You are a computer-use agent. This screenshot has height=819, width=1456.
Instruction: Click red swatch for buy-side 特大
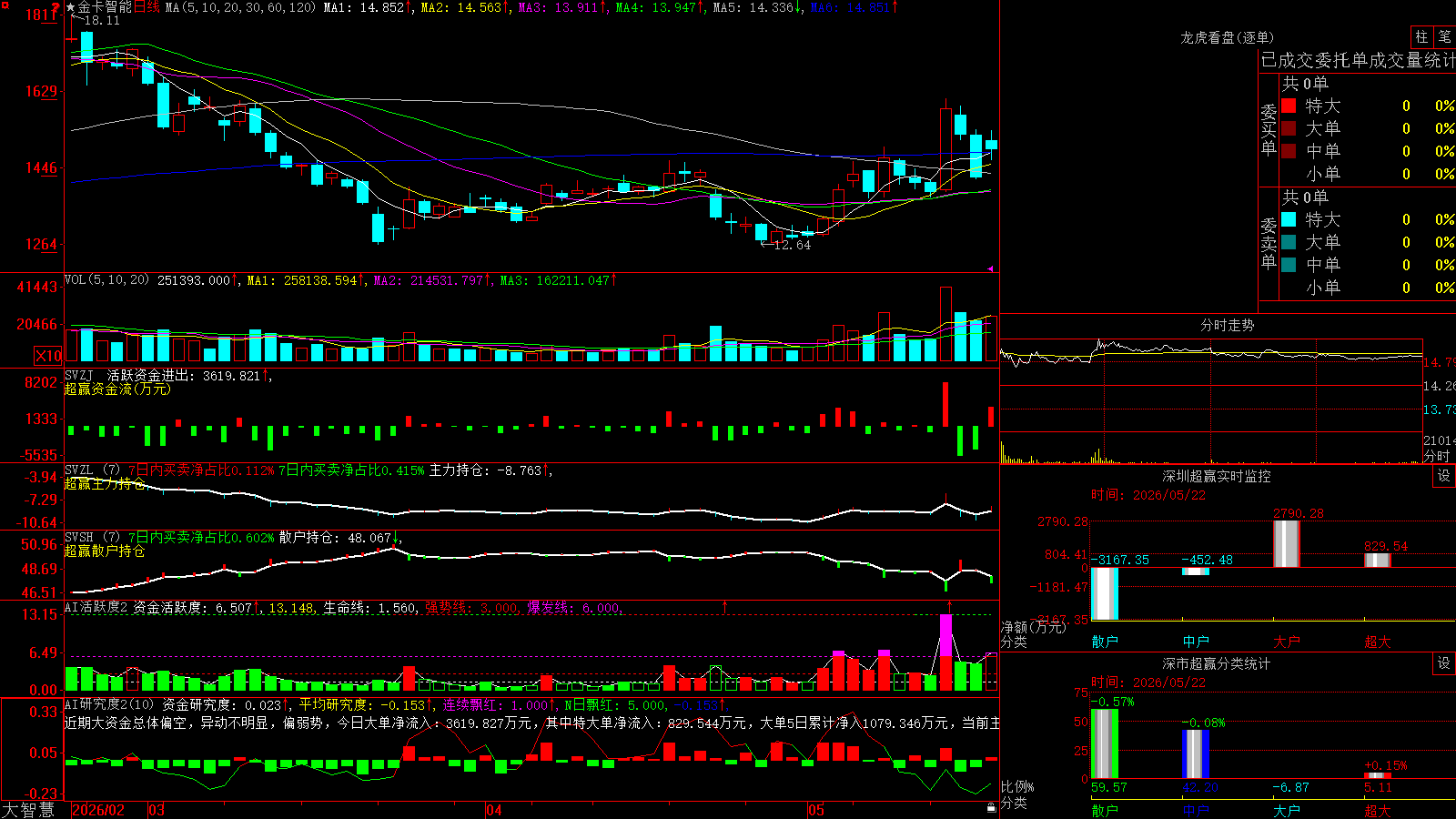1289,106
